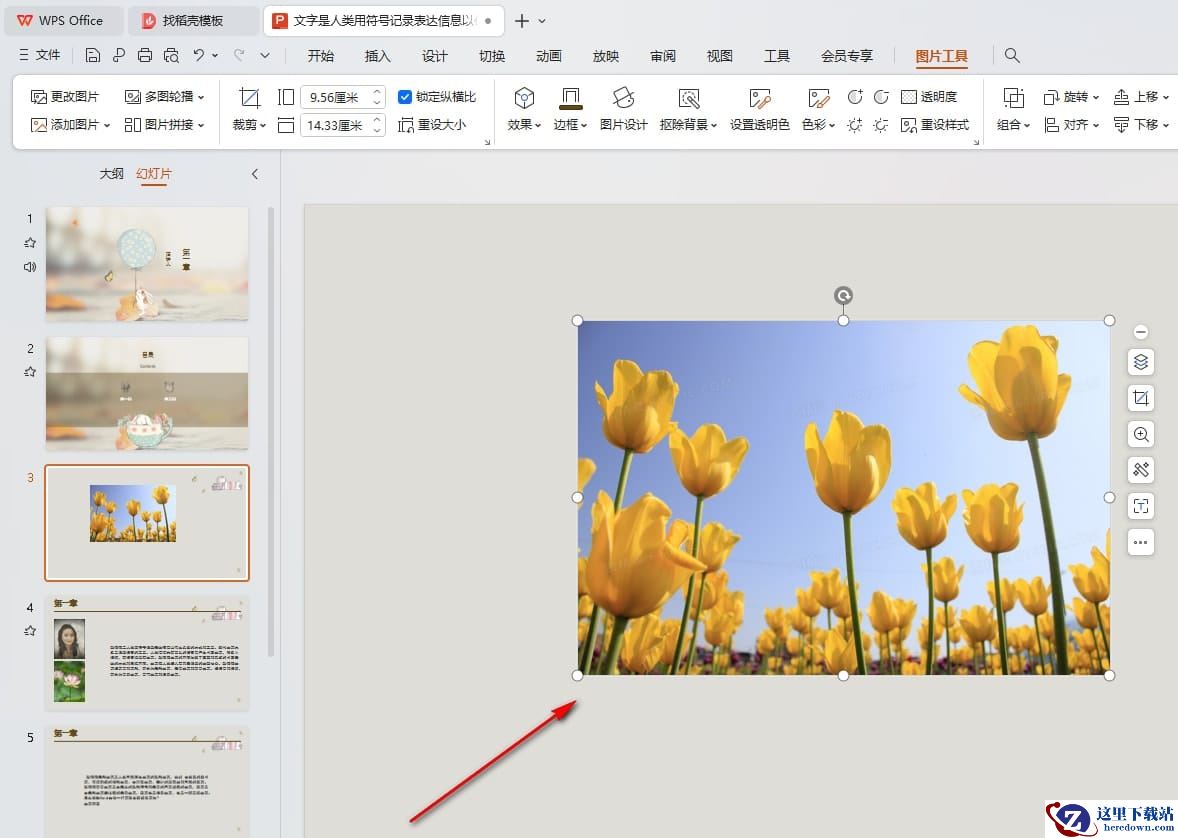
Task: Open the 效果 effects menu
Action: (524, 110)
